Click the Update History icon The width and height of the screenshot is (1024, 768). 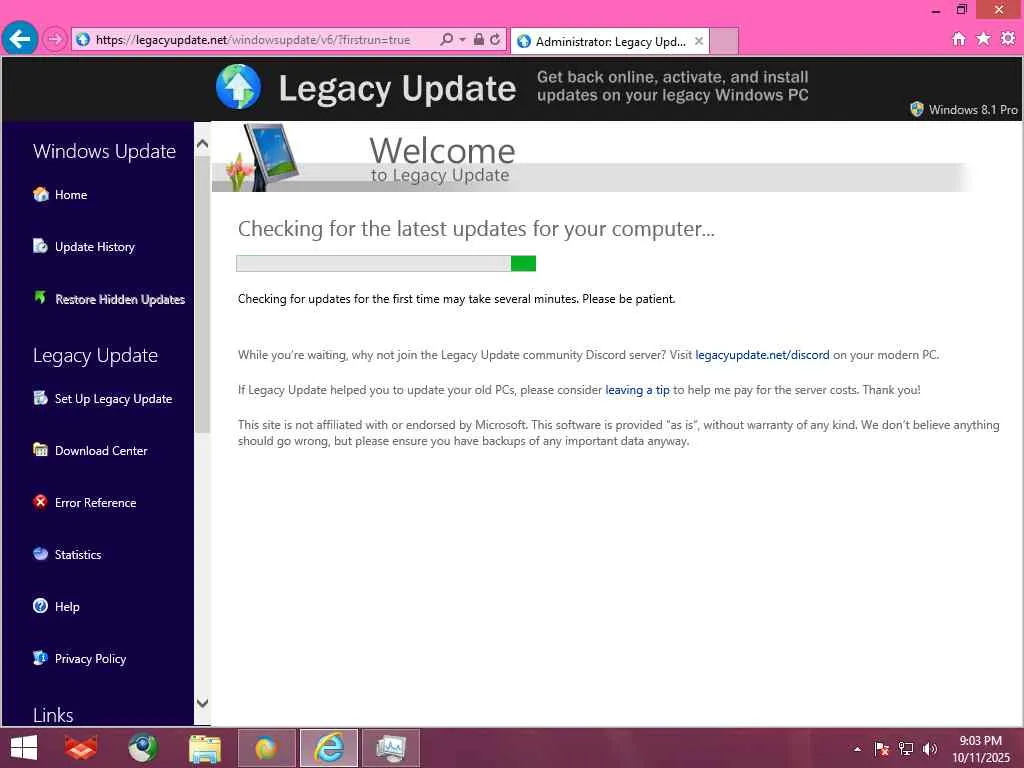click(x=40, y=246)
